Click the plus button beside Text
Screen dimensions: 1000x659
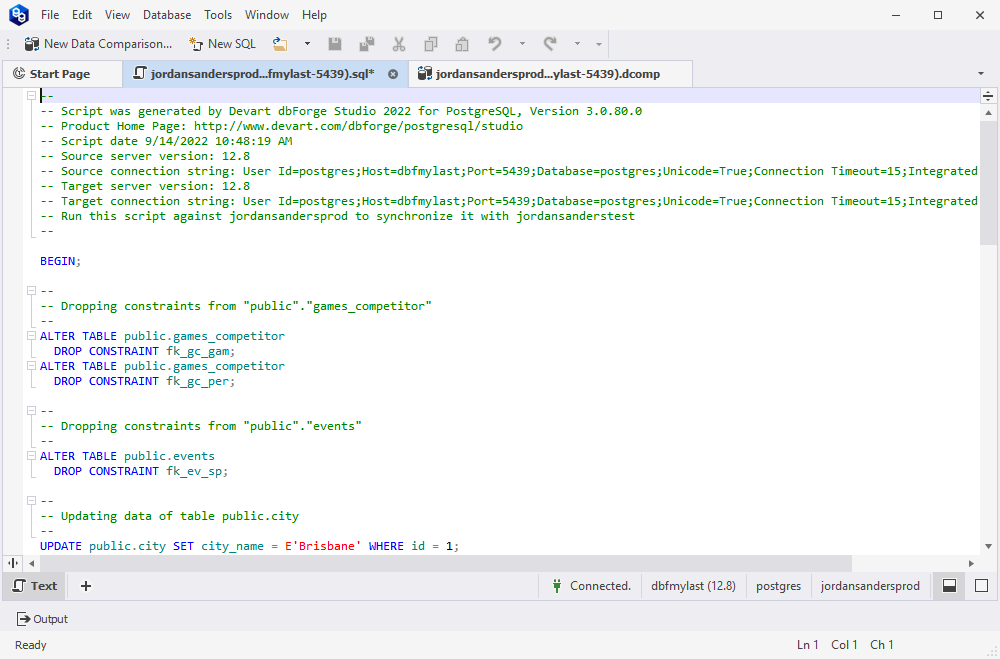click(85, 586)
